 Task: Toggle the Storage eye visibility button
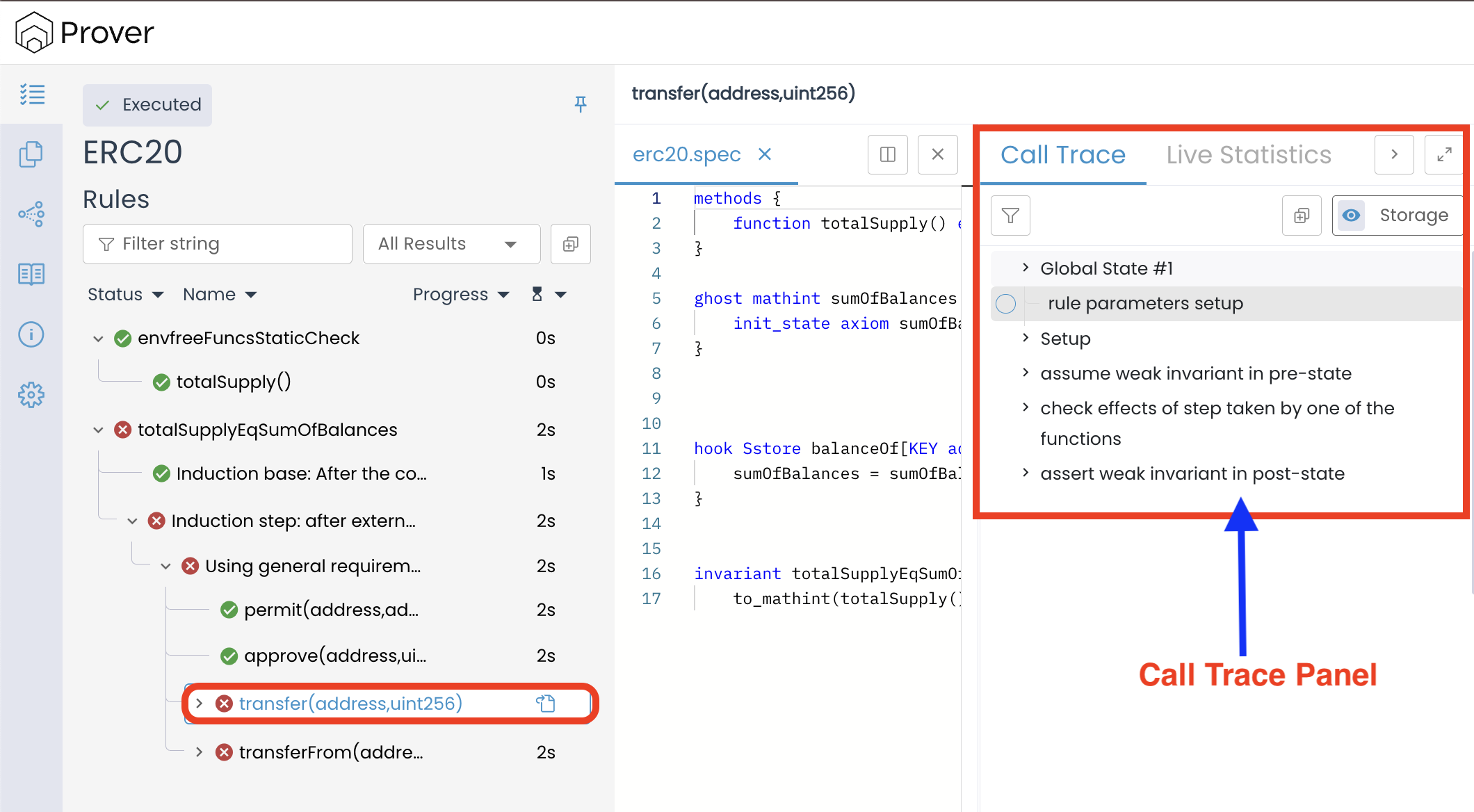coord(1351,216)
